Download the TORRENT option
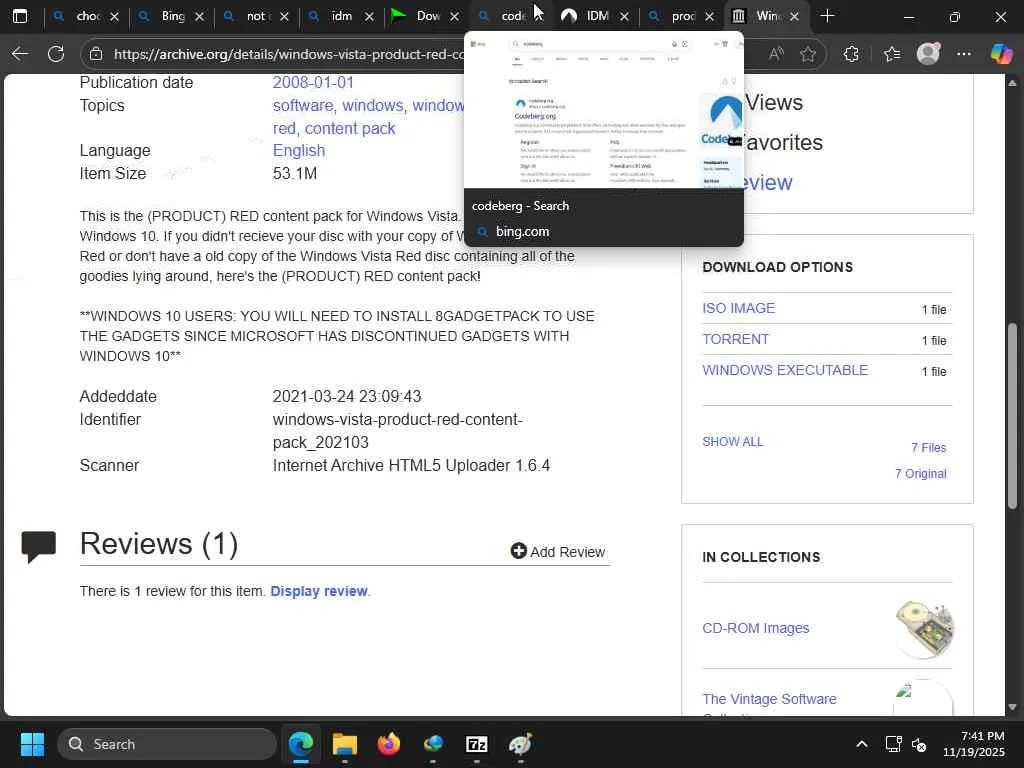 click(x=735, y=339)
